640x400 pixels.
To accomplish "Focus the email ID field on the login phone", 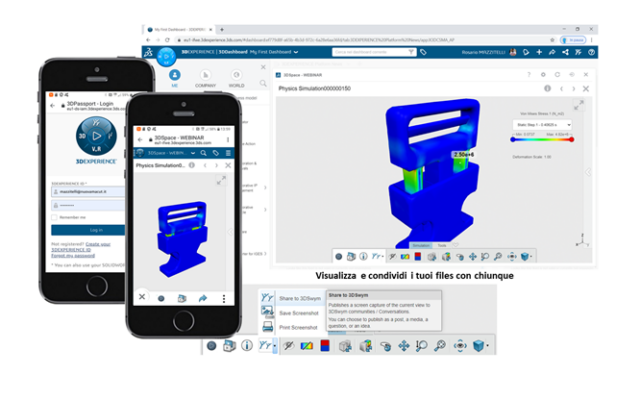I will click(x=88, y=191).
